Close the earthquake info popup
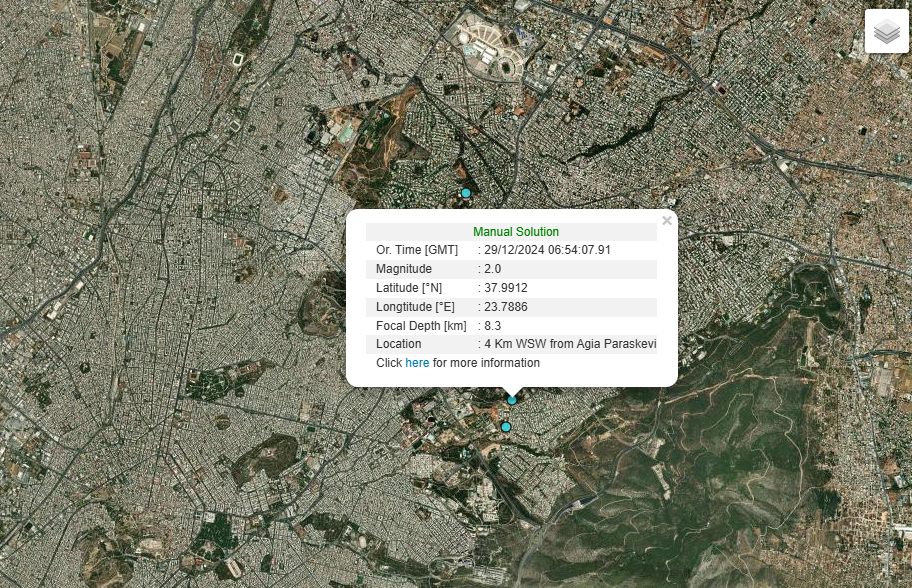 pyautogui.click(x=667, y=221)
